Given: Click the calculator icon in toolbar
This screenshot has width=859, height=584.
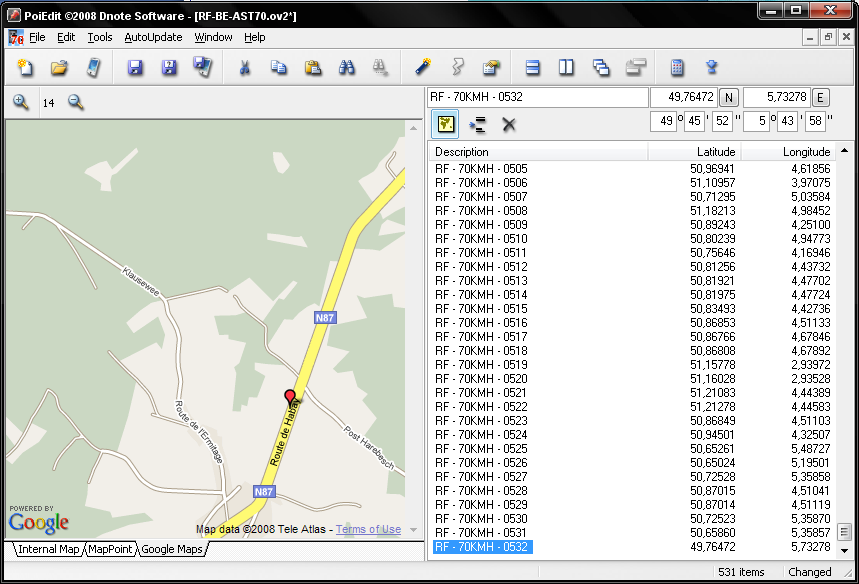Looking at the screenshot, I should click(x=677, y=68).
